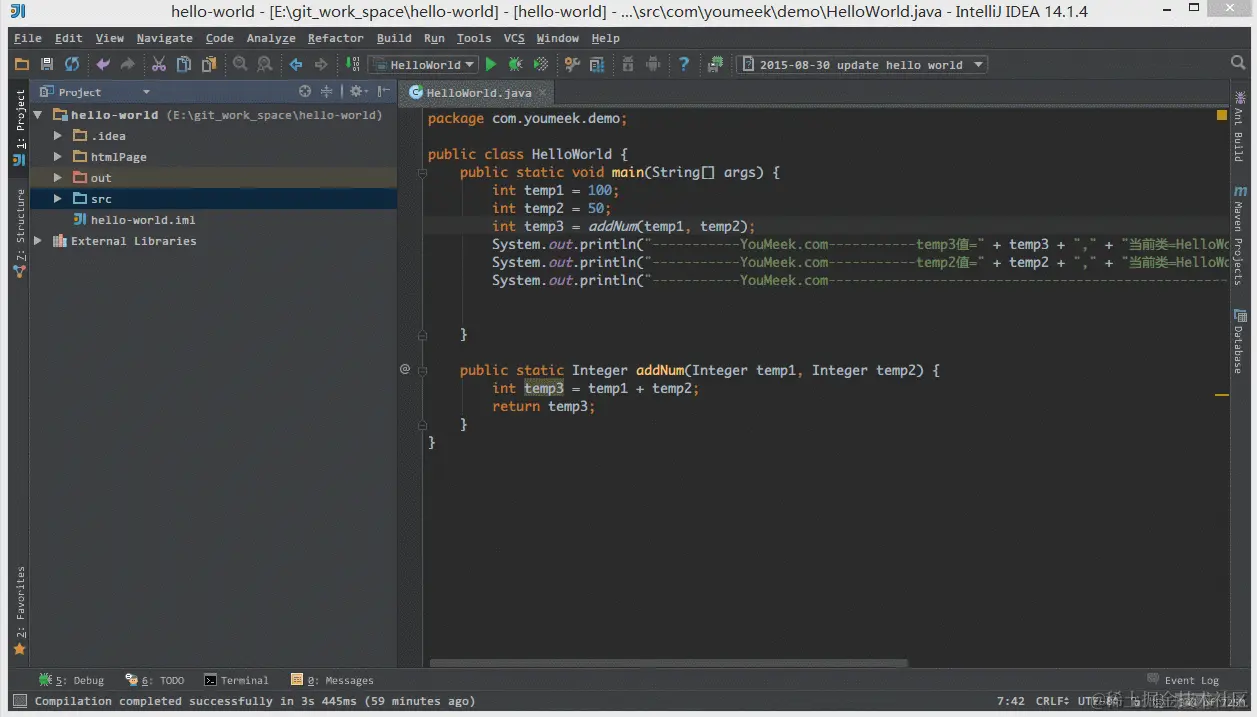Select the commit message '2015-08-30 update hello world'
The image size is (1257, 717).
[862, 64]
